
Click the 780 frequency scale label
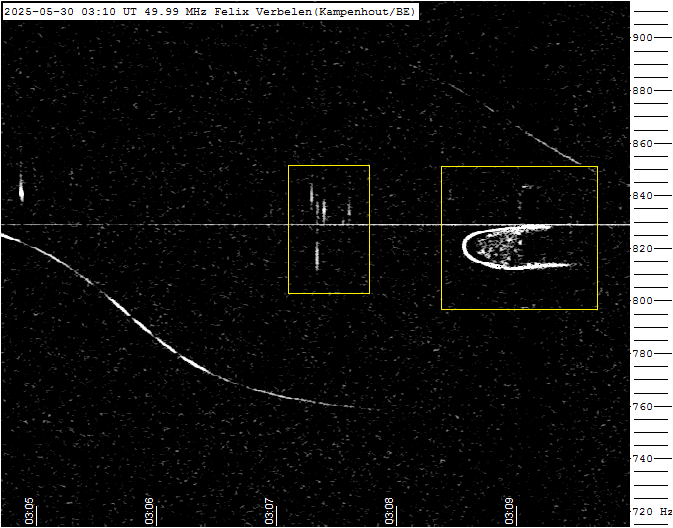click(x=642, y=354)
